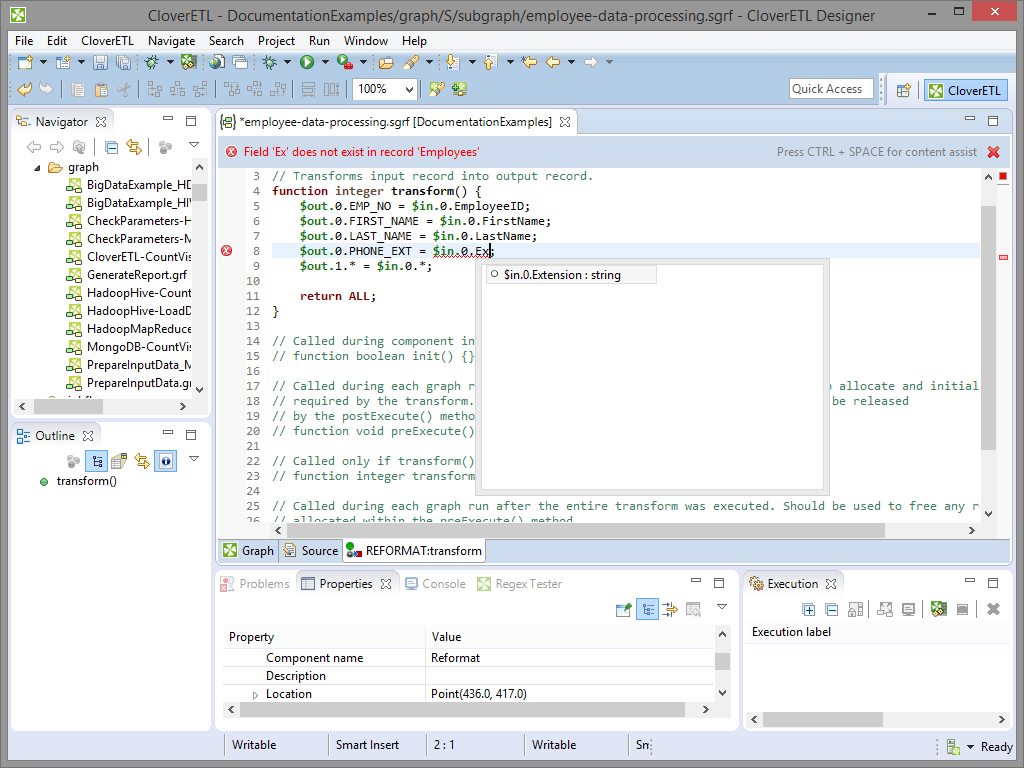Image resolution: width=1024 pixels, height=768 pixels.
Task: Switch to the Source tab
Action: [x=310, y=551]
